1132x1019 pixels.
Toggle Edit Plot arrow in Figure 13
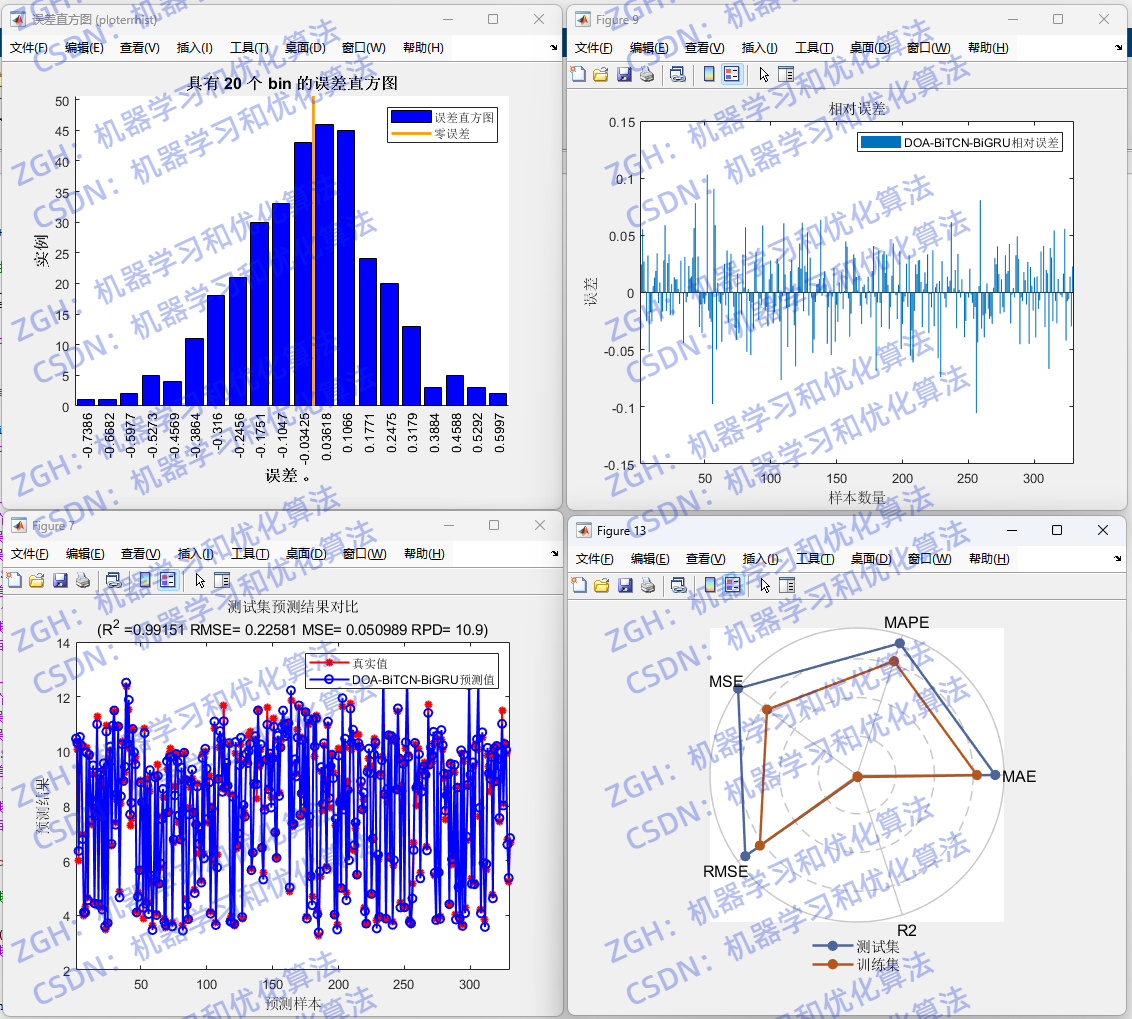click(765, 585)
